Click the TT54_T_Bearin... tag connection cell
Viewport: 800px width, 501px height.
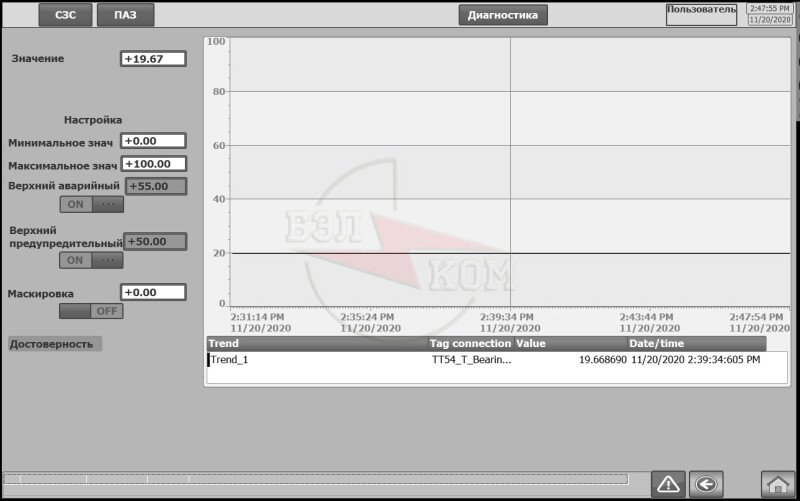[471, 360]
